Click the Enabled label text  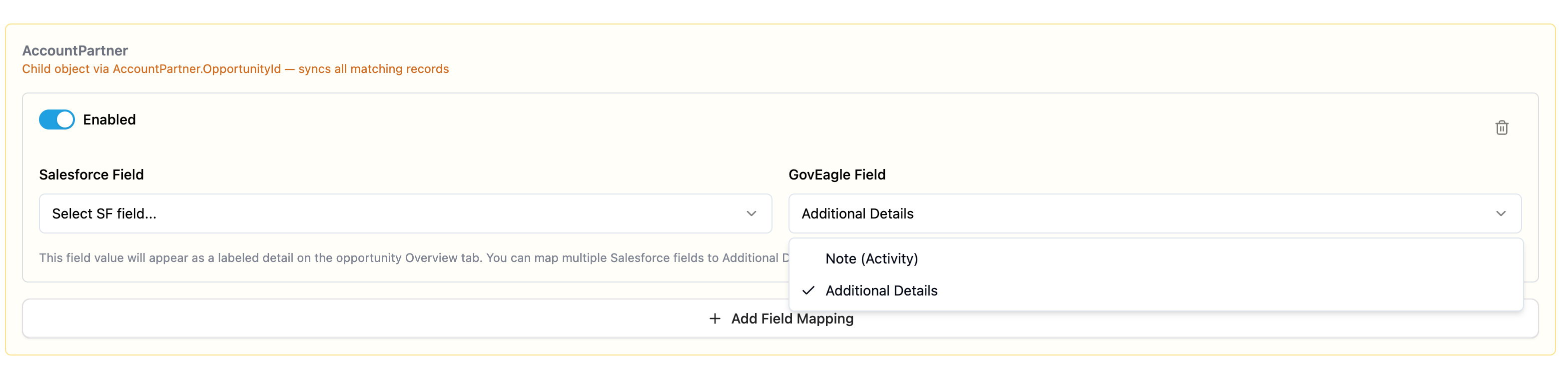[x=109, y=119]
